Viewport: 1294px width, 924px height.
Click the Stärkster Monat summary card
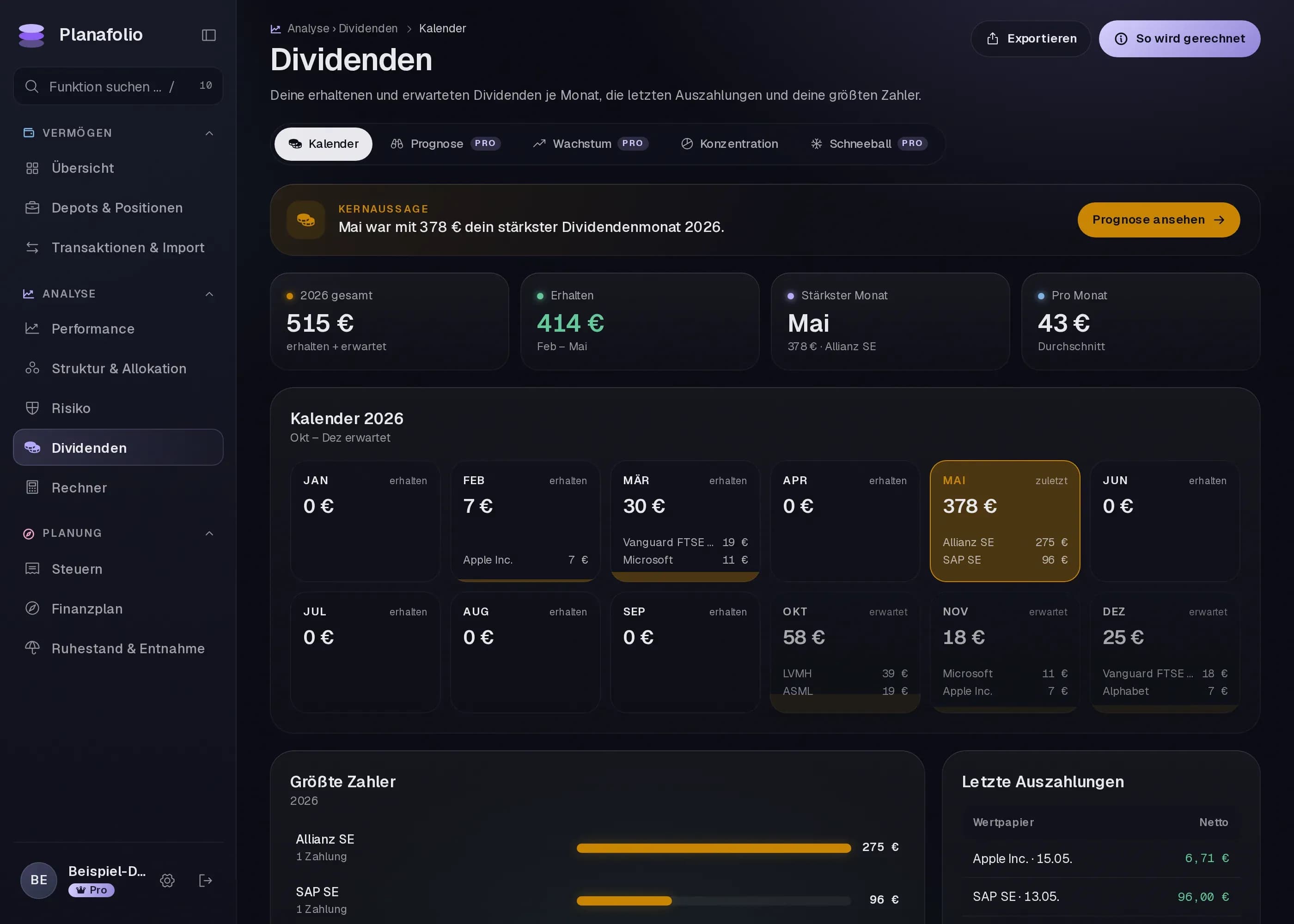(890, 322)
